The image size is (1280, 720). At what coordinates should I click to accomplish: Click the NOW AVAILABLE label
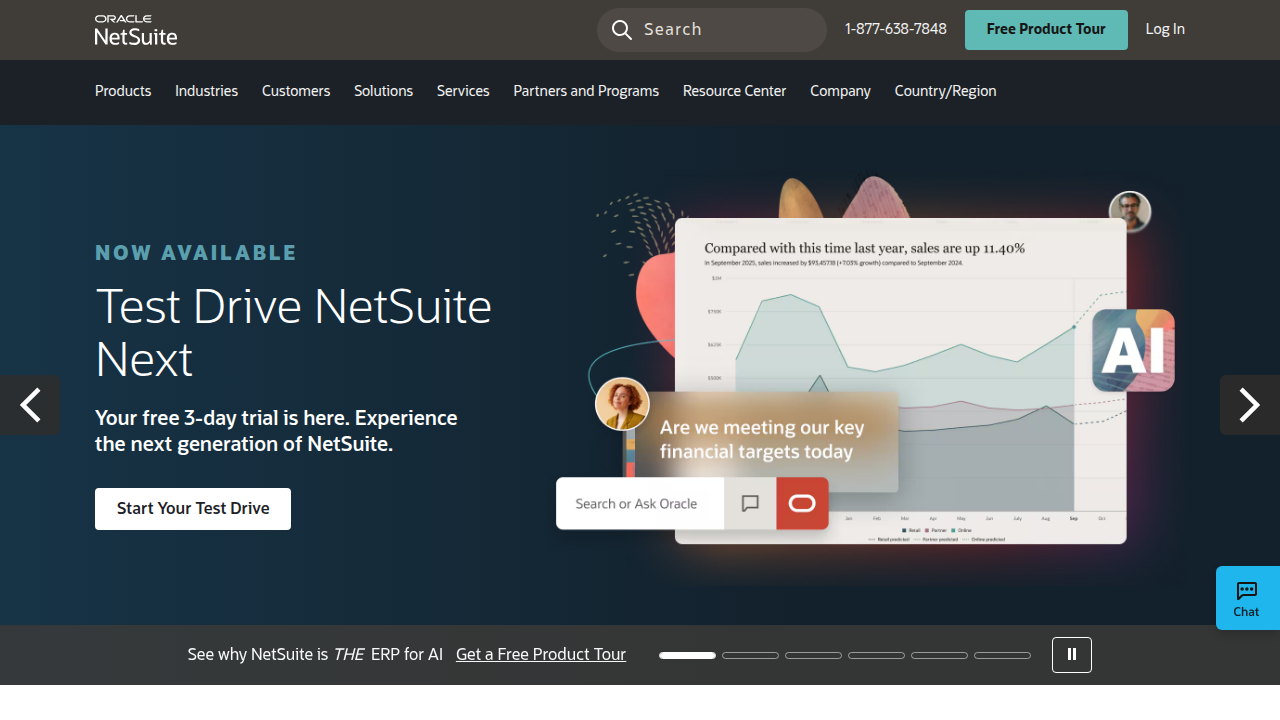pyautogui.click(x=196, y=253)
